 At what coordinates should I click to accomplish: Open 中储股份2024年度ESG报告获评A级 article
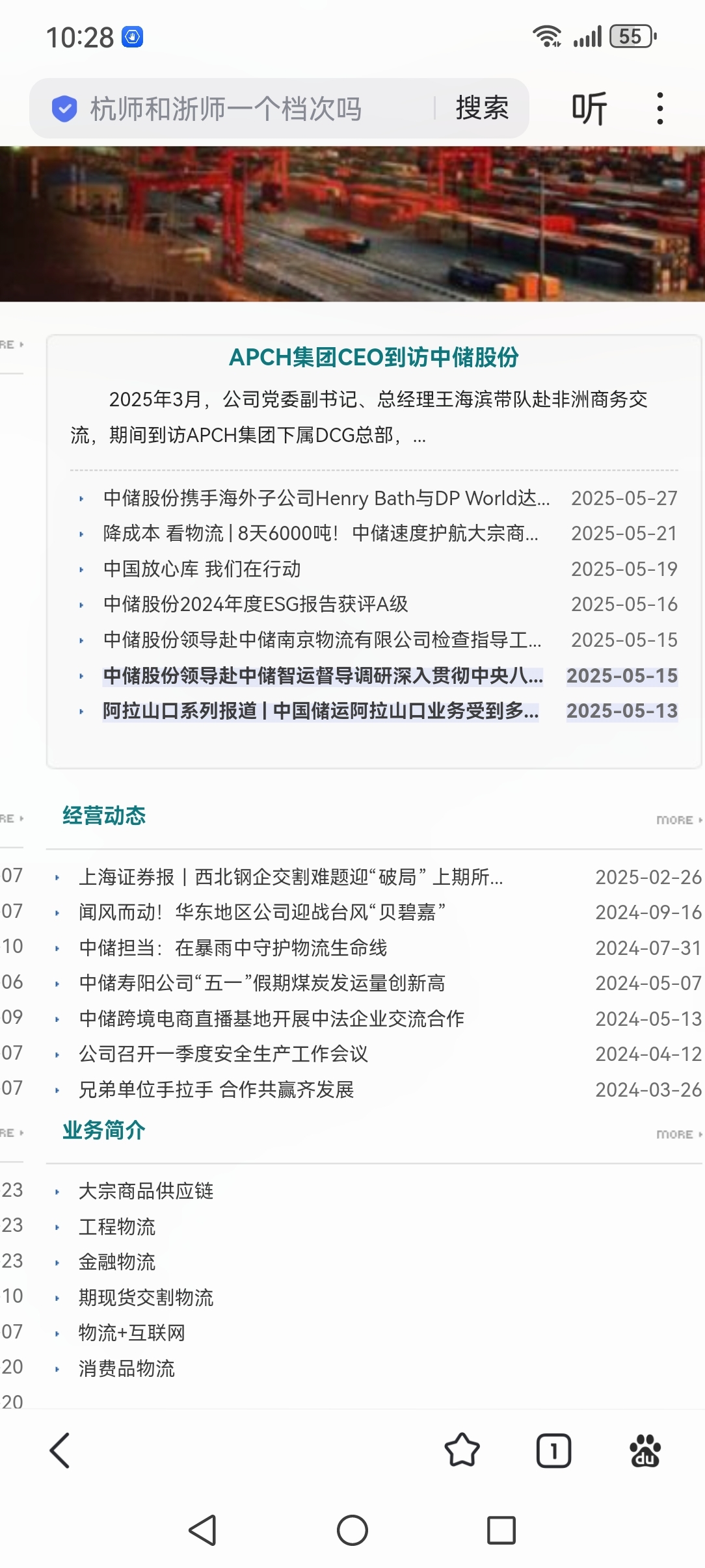point(256,604)
